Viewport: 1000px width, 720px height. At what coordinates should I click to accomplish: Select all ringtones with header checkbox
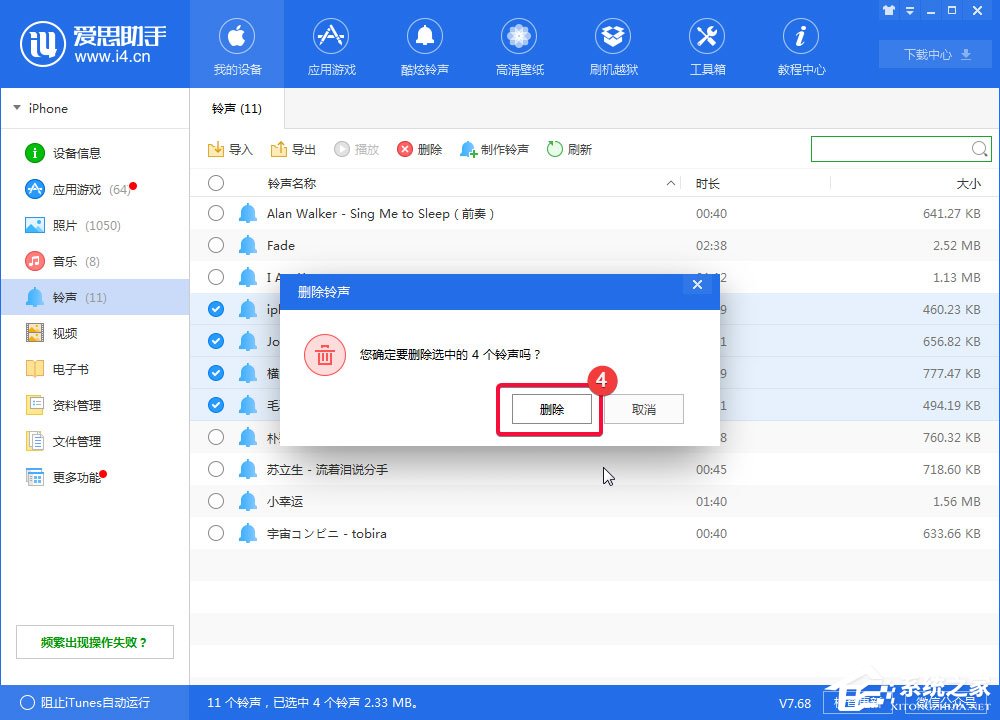(x=215, y=183)
